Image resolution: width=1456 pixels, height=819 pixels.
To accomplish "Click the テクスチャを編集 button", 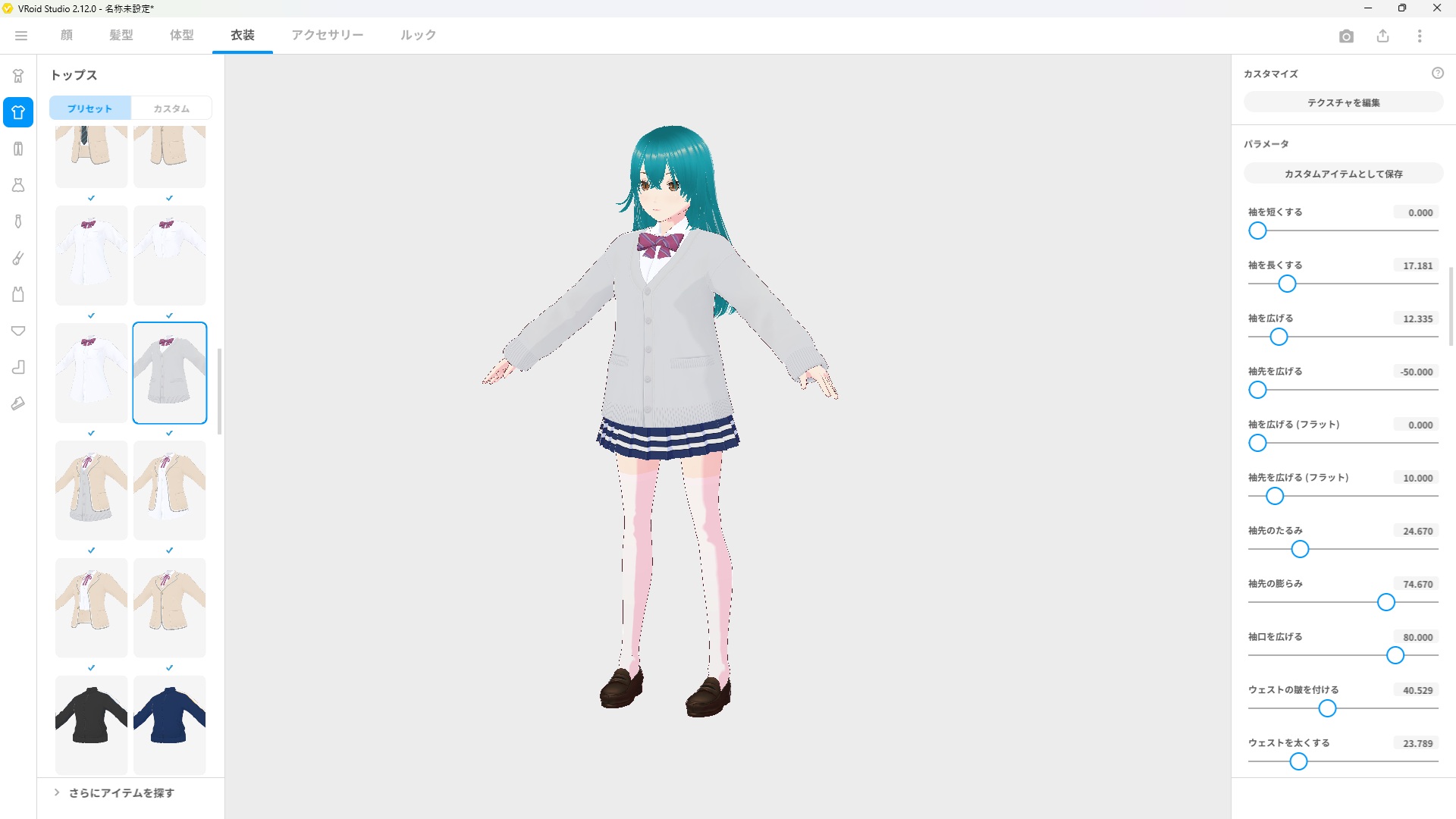I will pos(1342,102).
